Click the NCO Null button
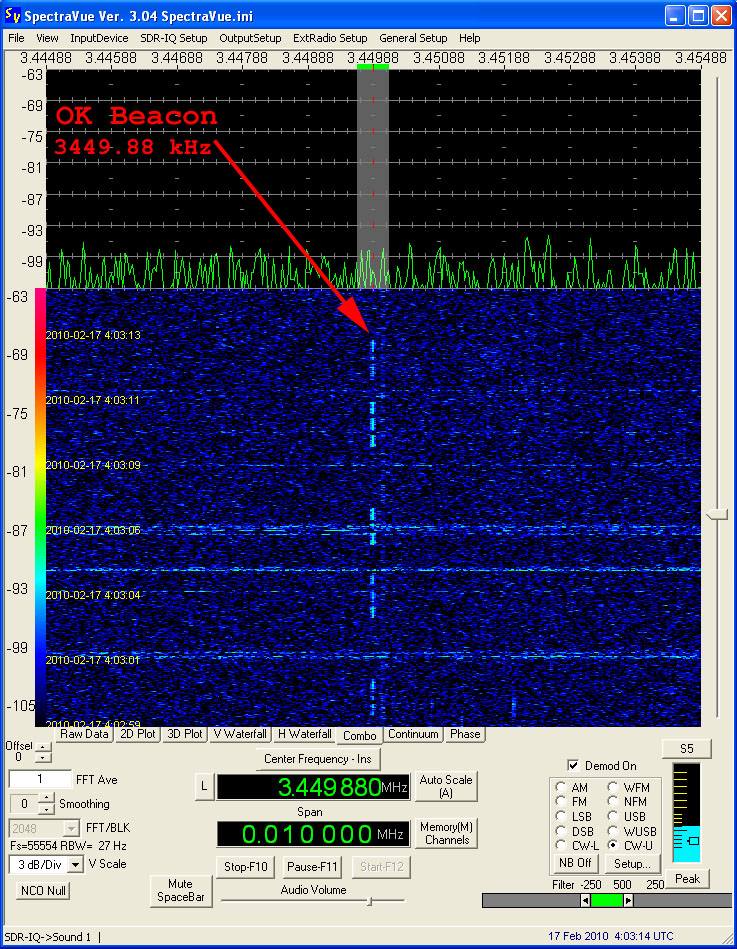This screenshot has height=949, width=737. (44, 891)
